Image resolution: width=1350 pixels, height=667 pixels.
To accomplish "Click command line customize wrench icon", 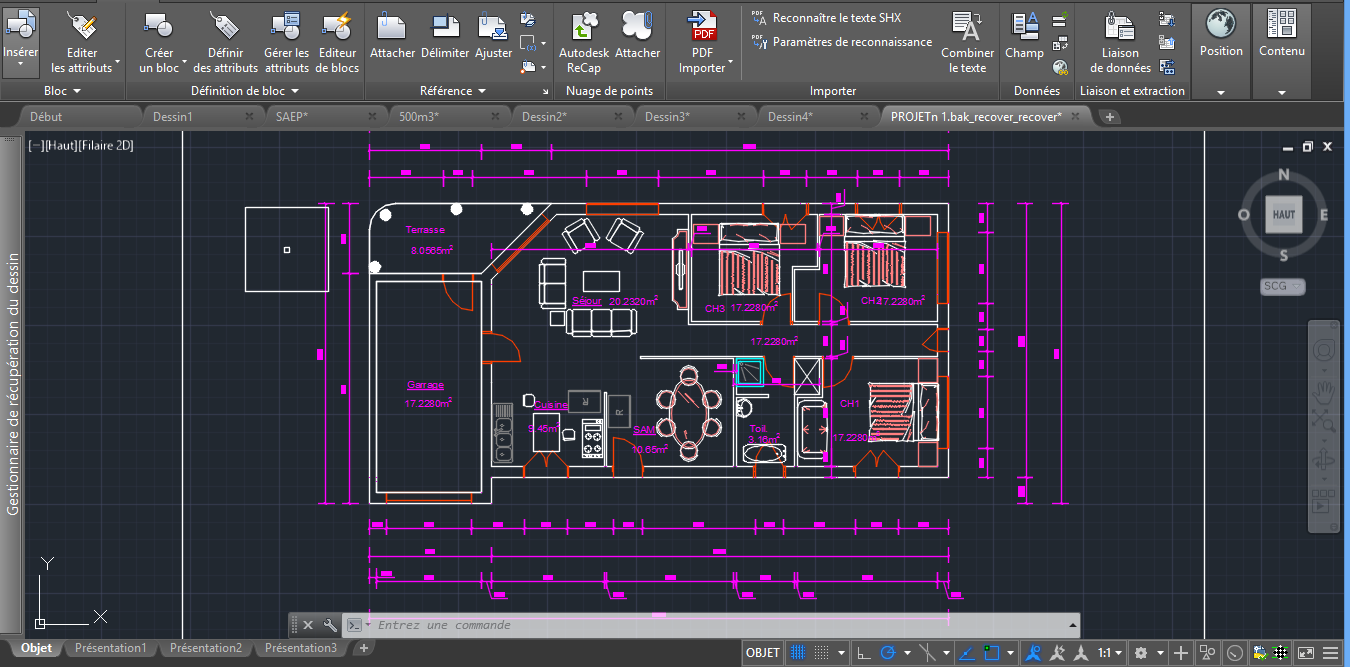I will (329, 625).
